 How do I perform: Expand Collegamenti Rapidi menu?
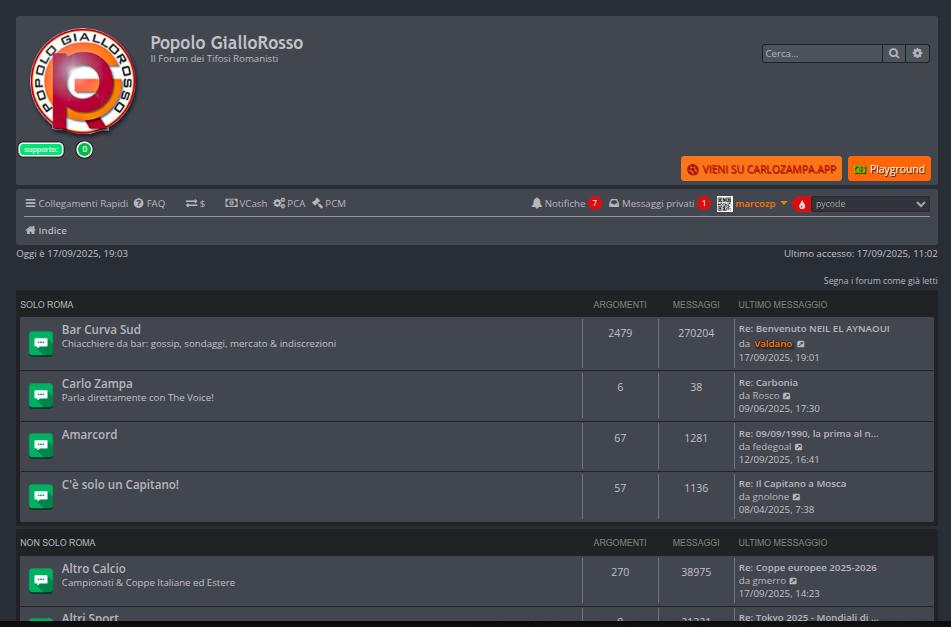tap(76, 203)
